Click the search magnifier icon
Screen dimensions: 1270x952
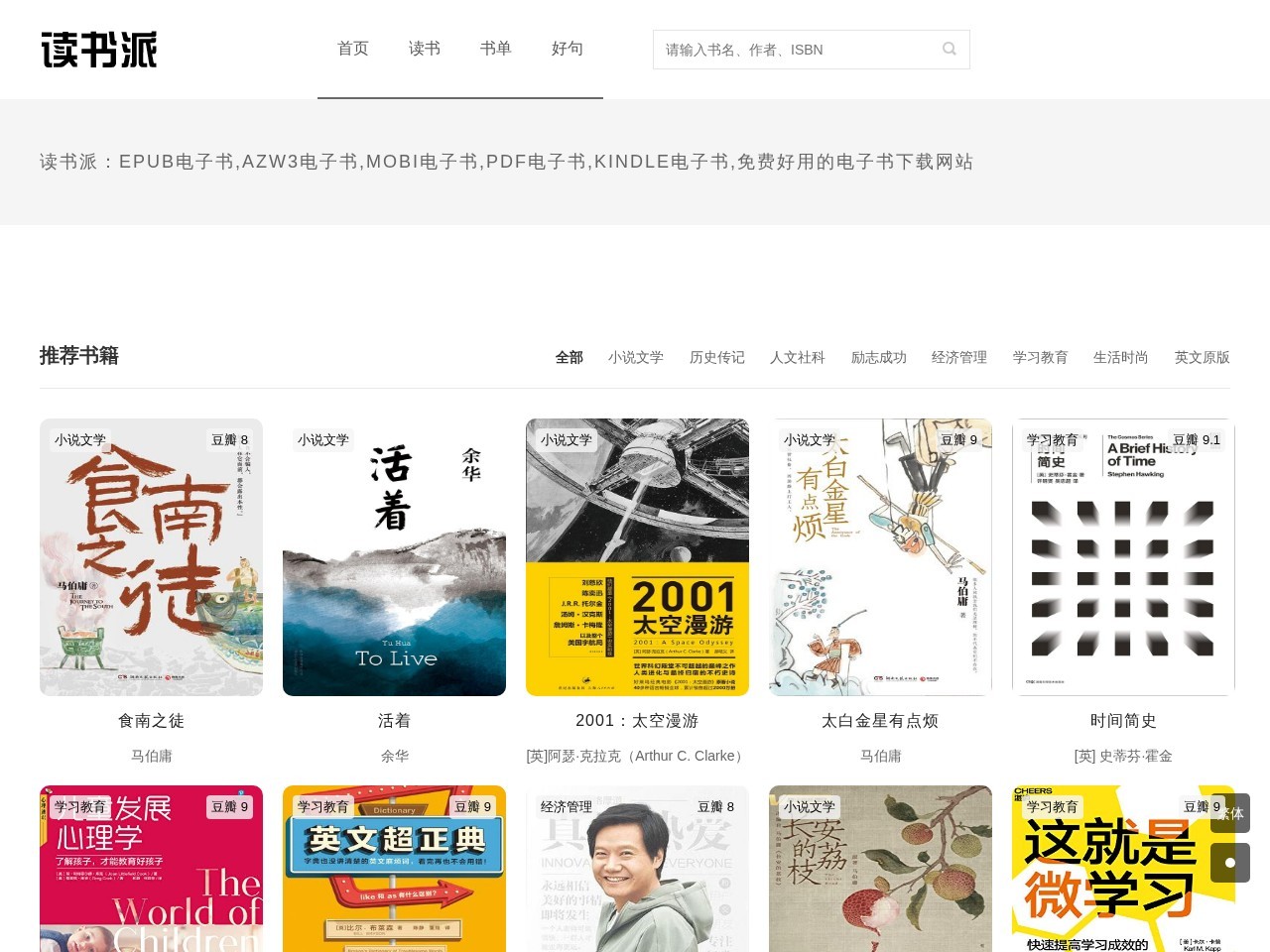click(x=950, y=49)
